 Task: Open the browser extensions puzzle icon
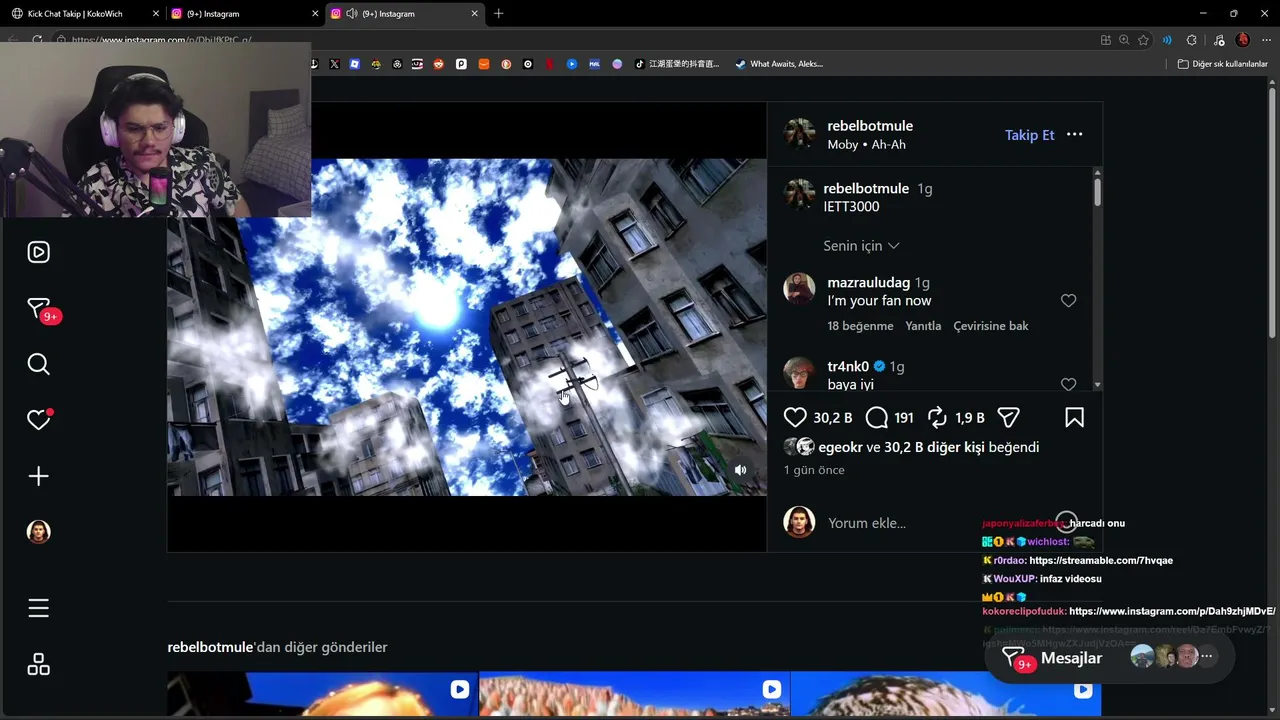tap(1191, 40)
